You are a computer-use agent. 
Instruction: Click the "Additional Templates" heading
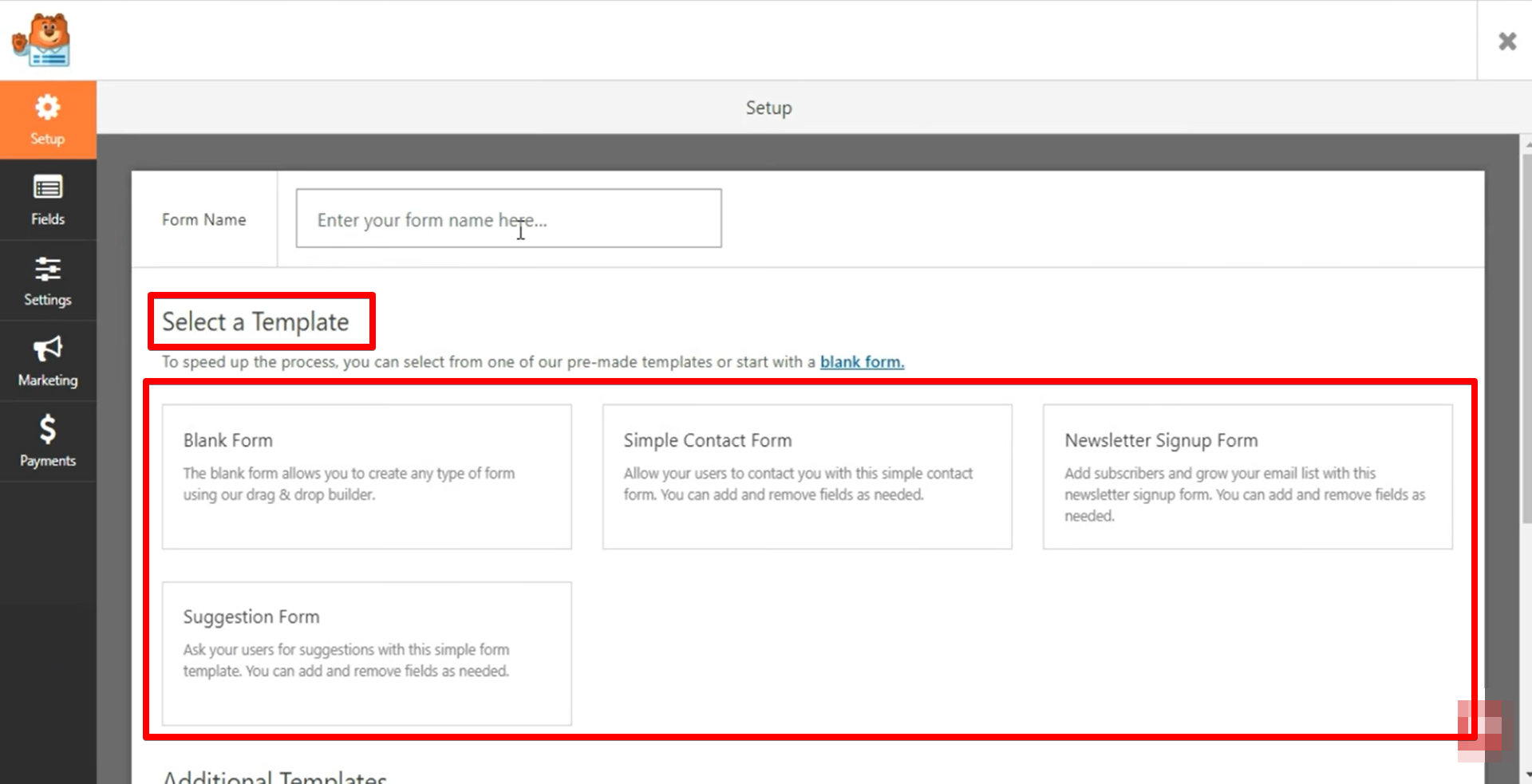pyautogui.click(x=274, y=777)
